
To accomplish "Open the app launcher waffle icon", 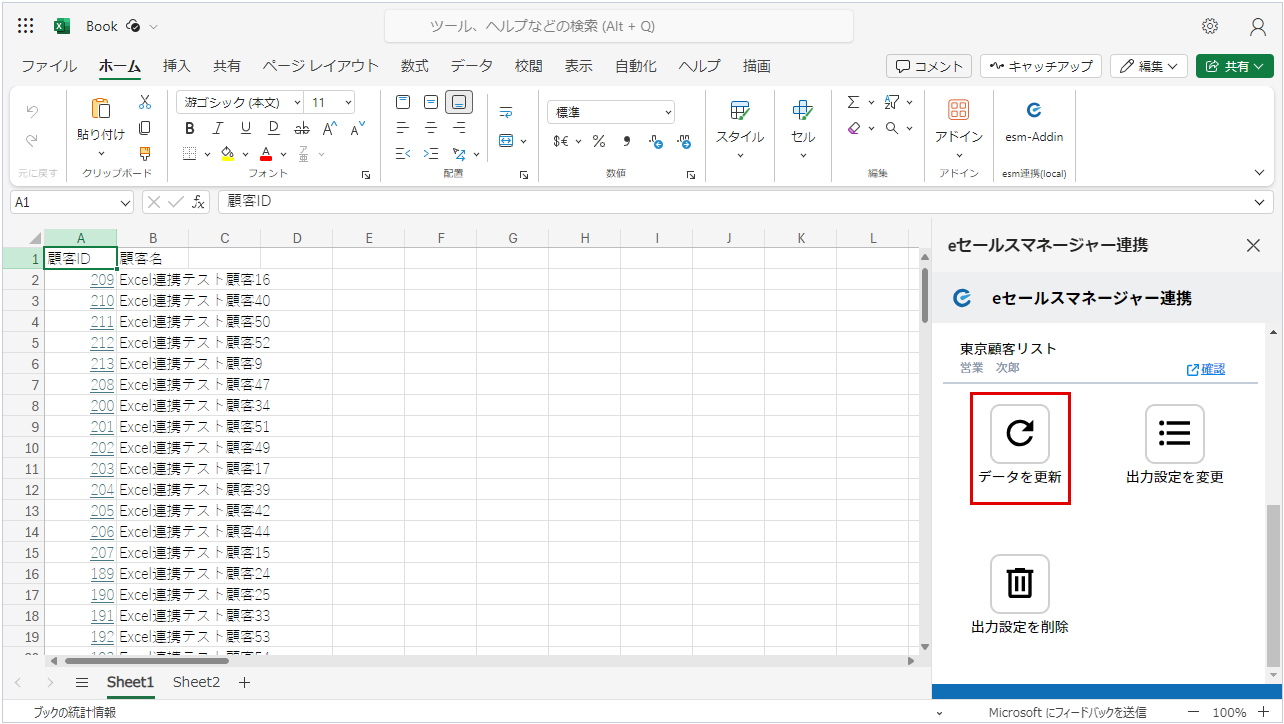I will click(x=26, y=26).
